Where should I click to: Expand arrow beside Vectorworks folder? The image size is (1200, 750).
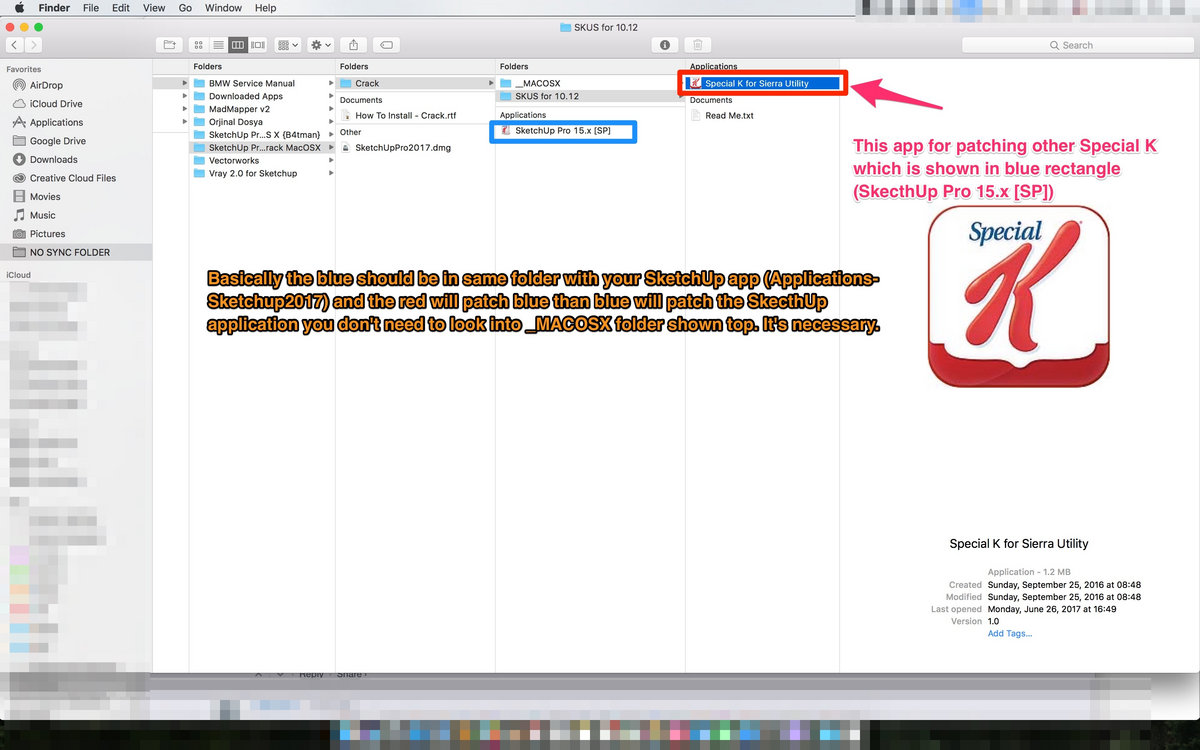click(x=331, y=160)
